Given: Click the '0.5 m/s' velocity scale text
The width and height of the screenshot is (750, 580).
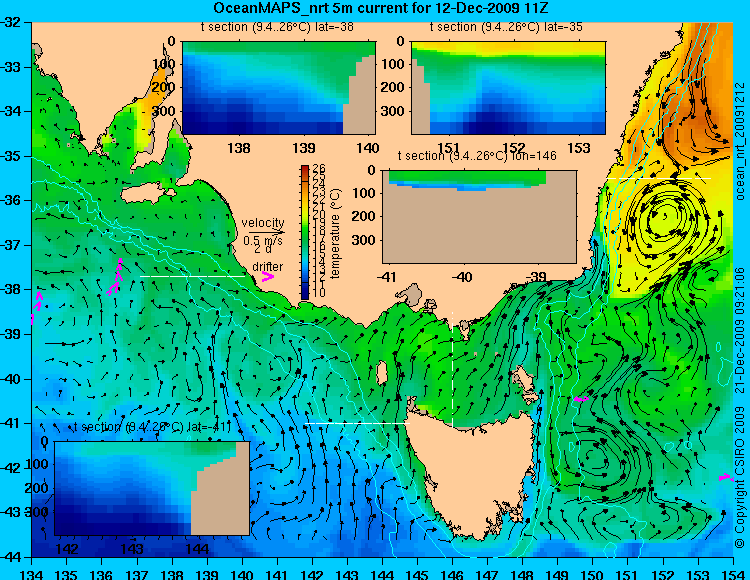Looking at the screenshot, I should point(263,240).
